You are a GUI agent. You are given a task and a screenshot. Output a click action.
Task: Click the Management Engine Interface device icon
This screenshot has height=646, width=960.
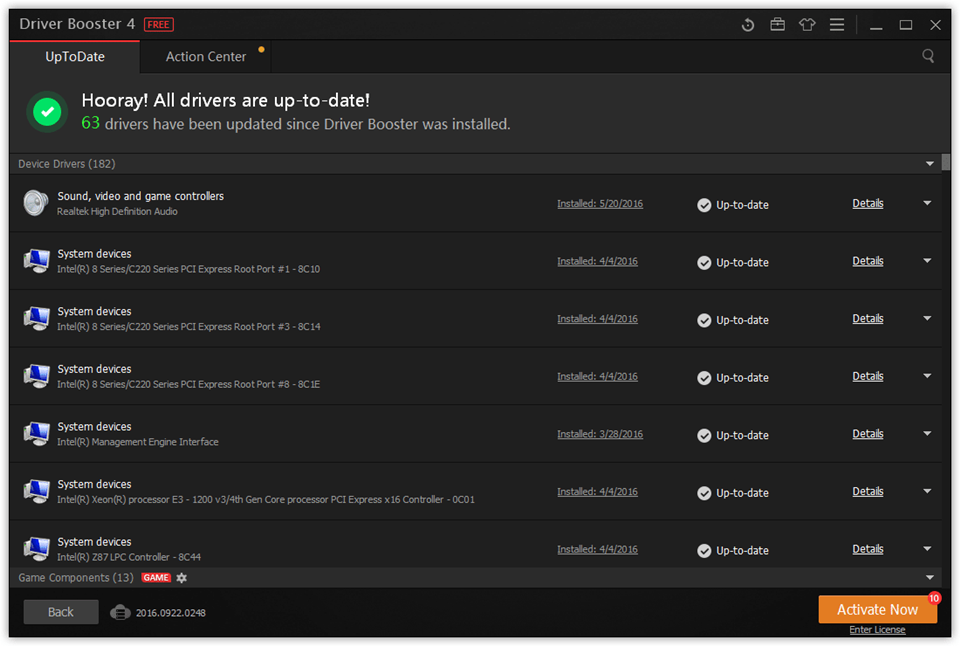[36, 434]
